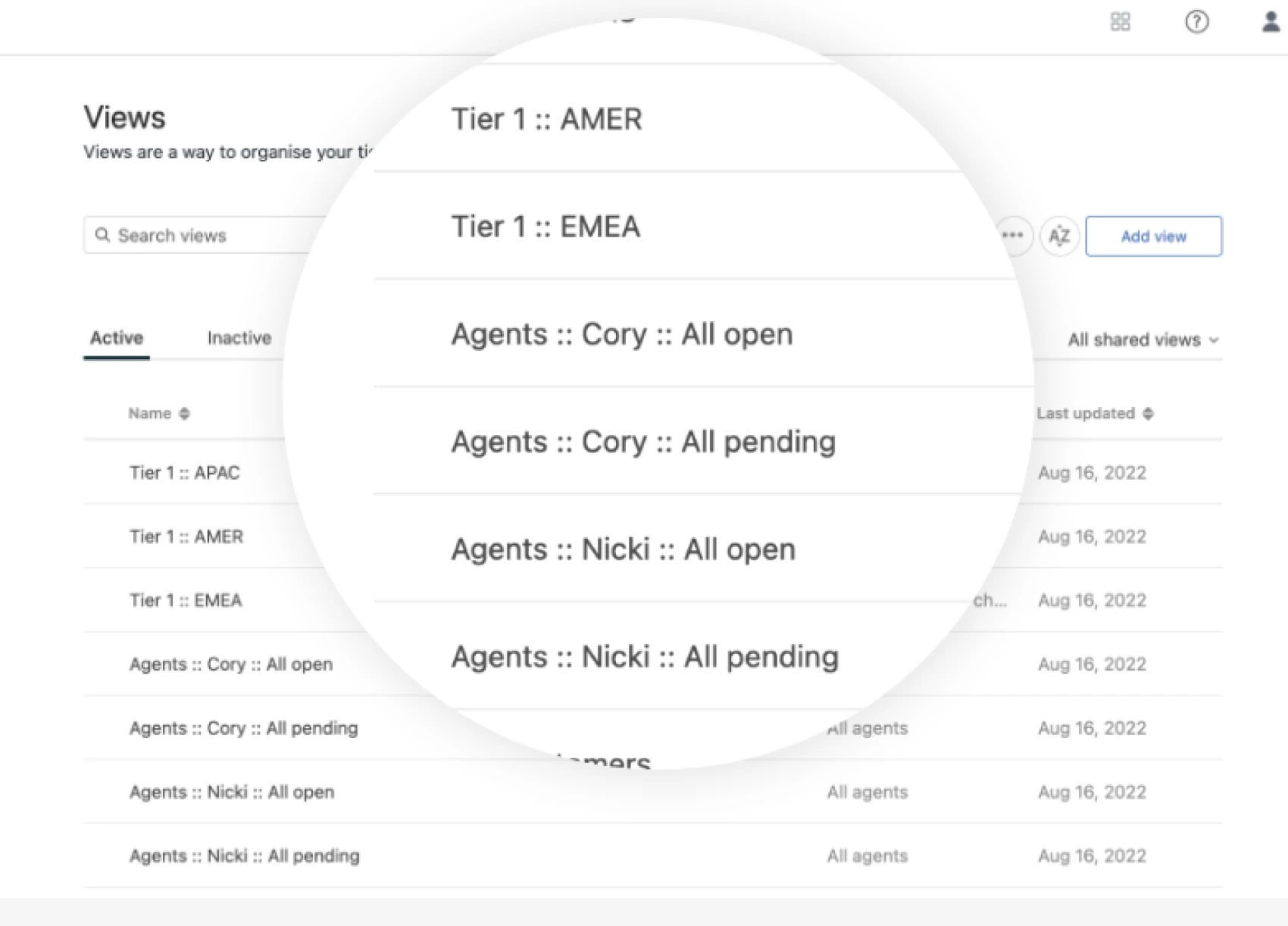Image resolution: width=1288 pixels, height=926 pixels.
Task: Click date in Tier 1 :: APAC row
Action: [x=1092, y=473]
